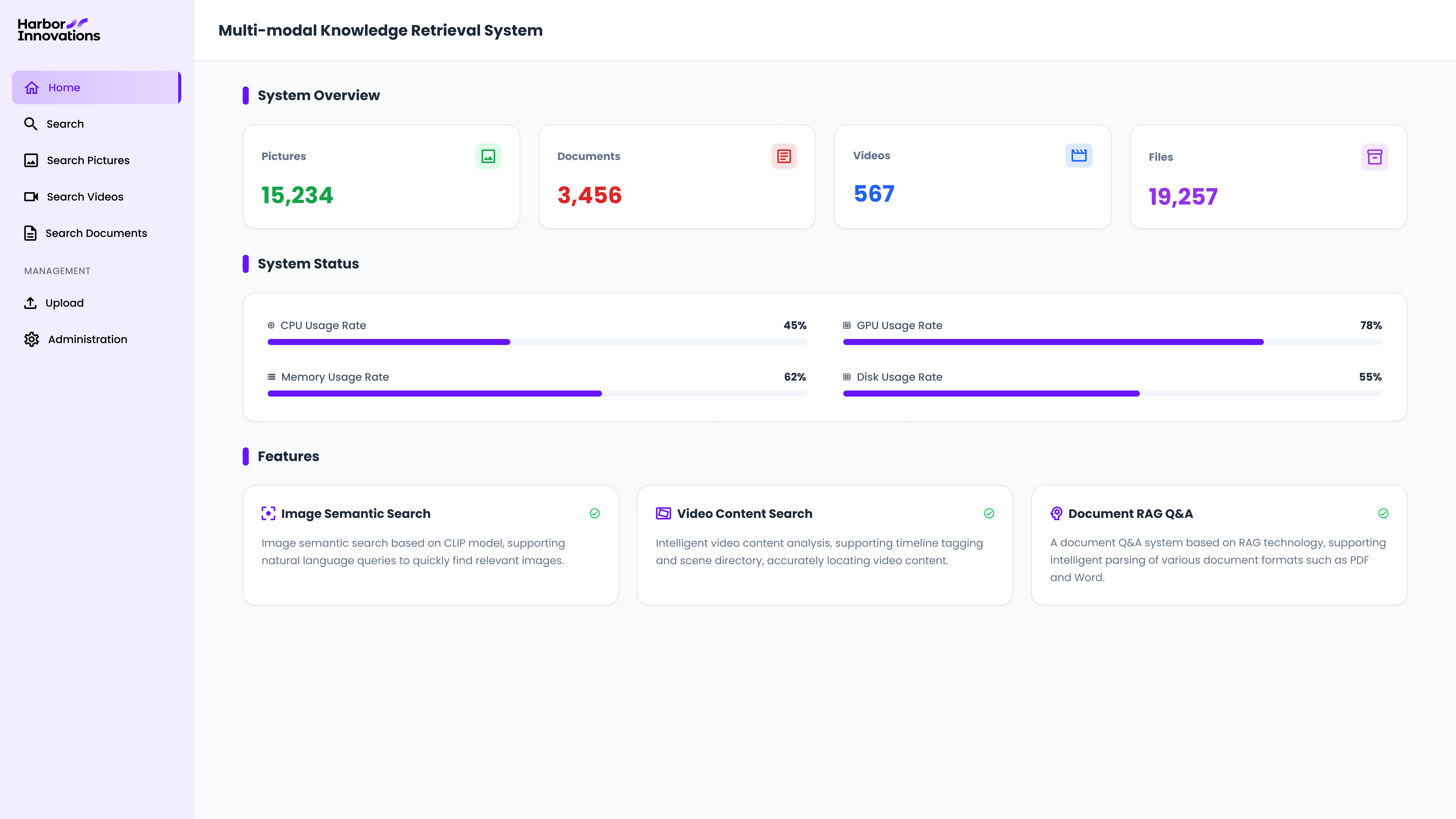1456x819 pixels.
Task: Click the Memory Usage Rate icon
Action: tap(271, 376)
